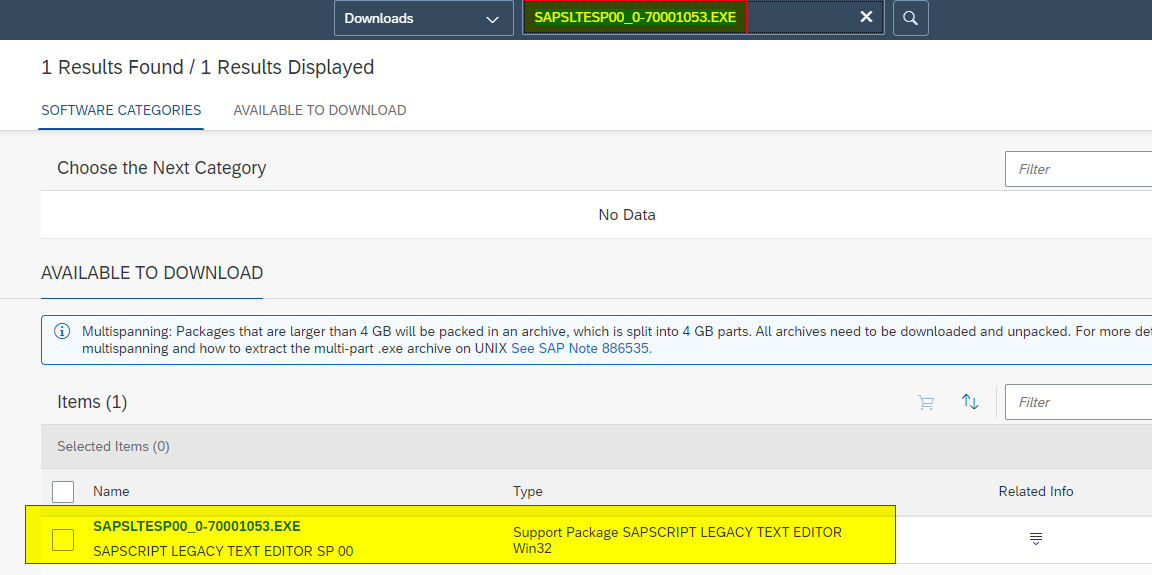Toggle the select-all checkbox in Name header
1152x575 pixels.
pyautogui.click(x=63, y=491)
